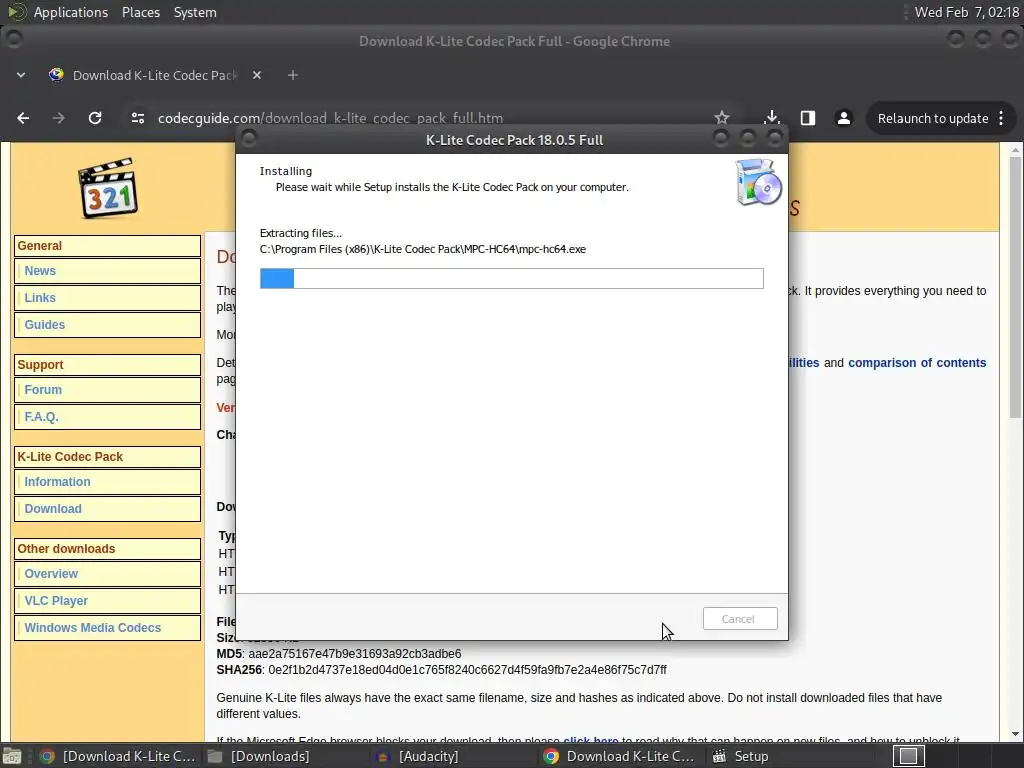
Task: Open Chrome three-dot menu
Action: [x=1001, y=118]
